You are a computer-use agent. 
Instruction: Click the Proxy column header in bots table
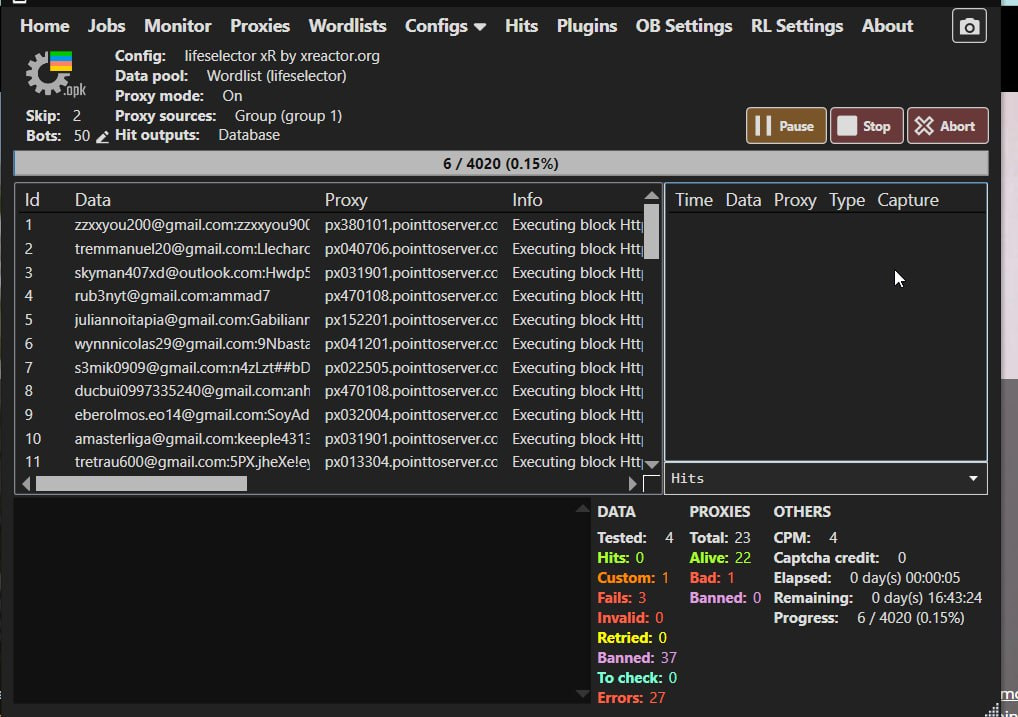346,200
